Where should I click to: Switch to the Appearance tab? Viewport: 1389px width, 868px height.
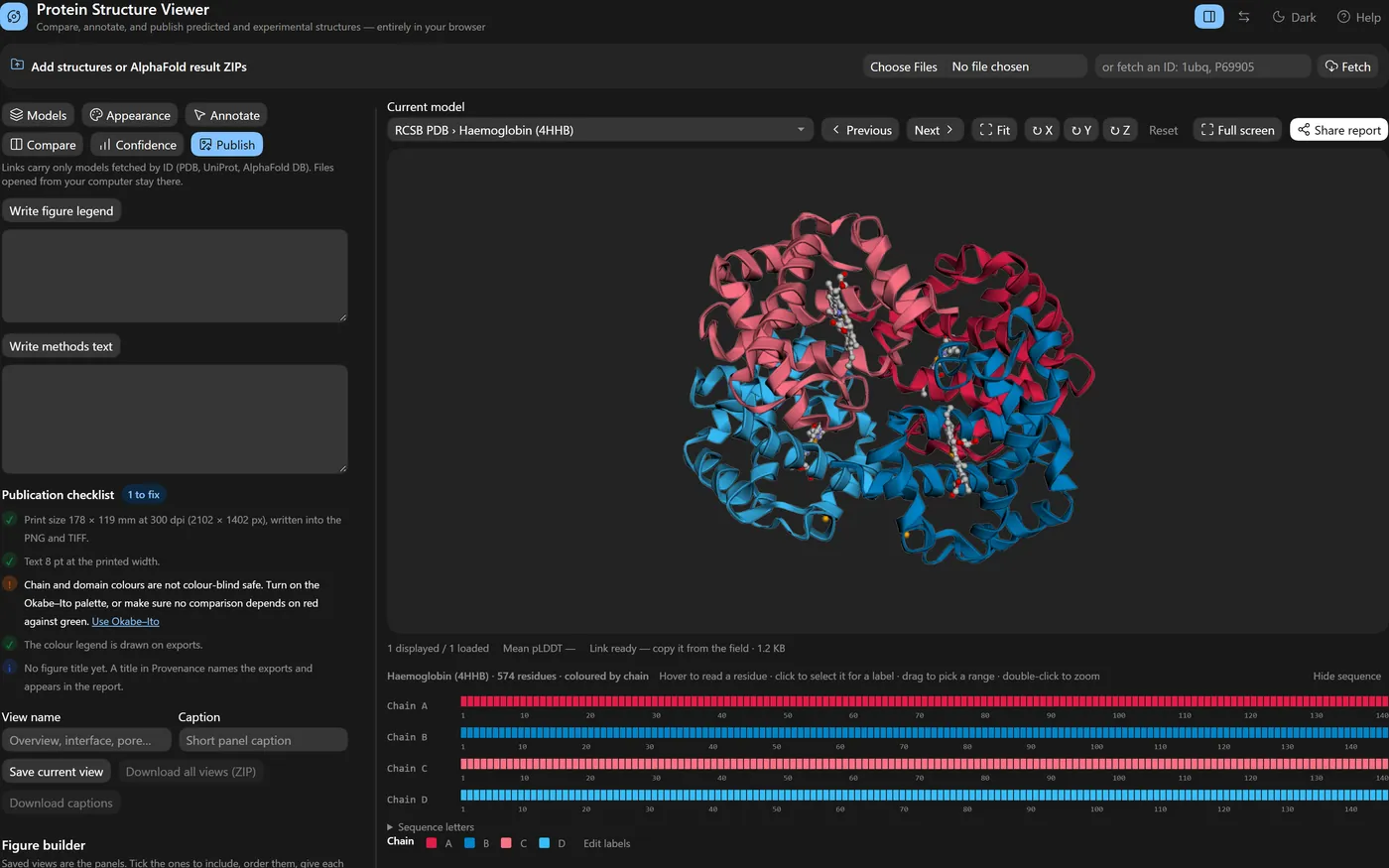pos(130,115)
